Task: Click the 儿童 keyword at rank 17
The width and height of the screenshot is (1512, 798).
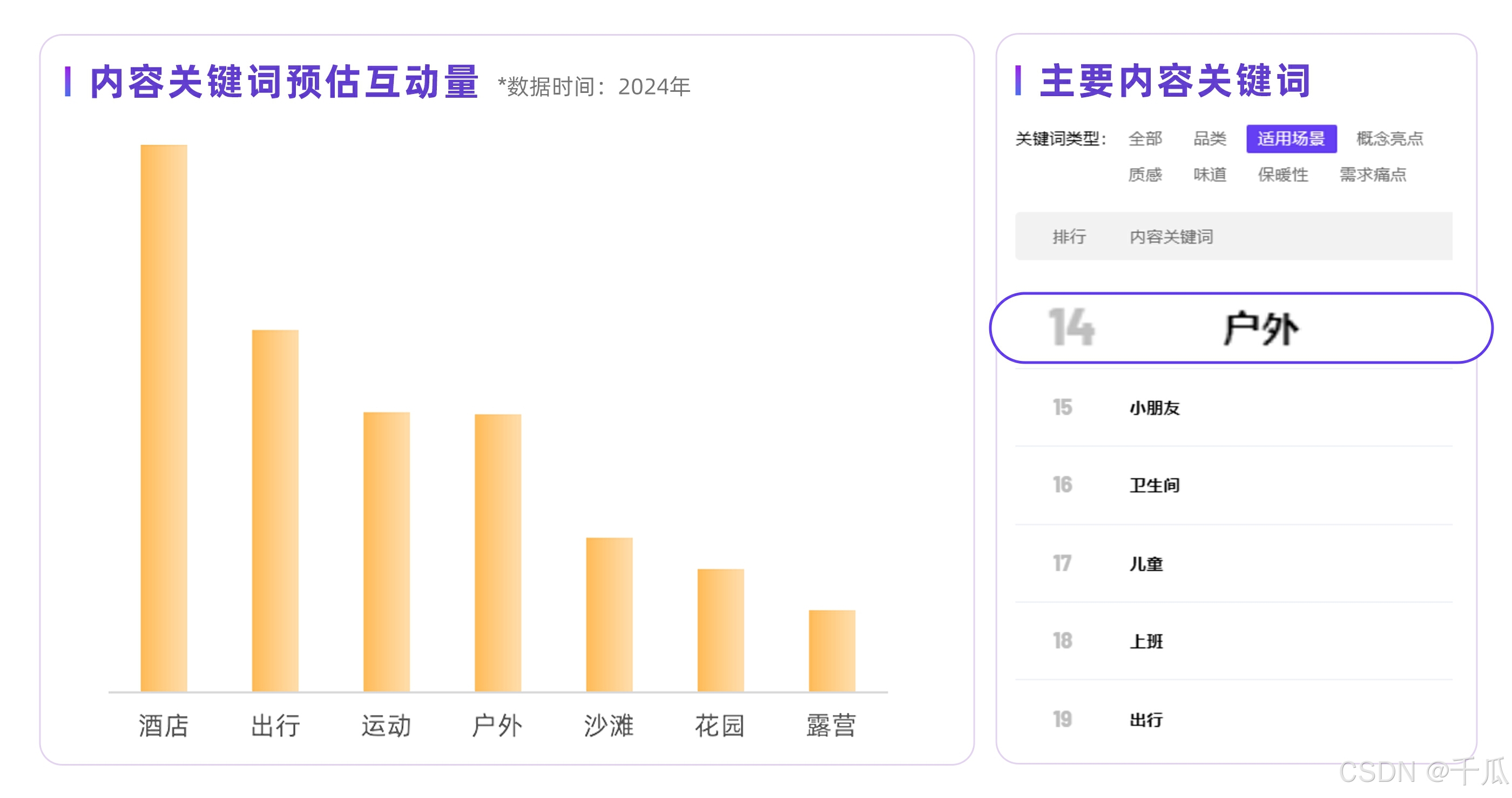Action: (x=1146, y=564)
